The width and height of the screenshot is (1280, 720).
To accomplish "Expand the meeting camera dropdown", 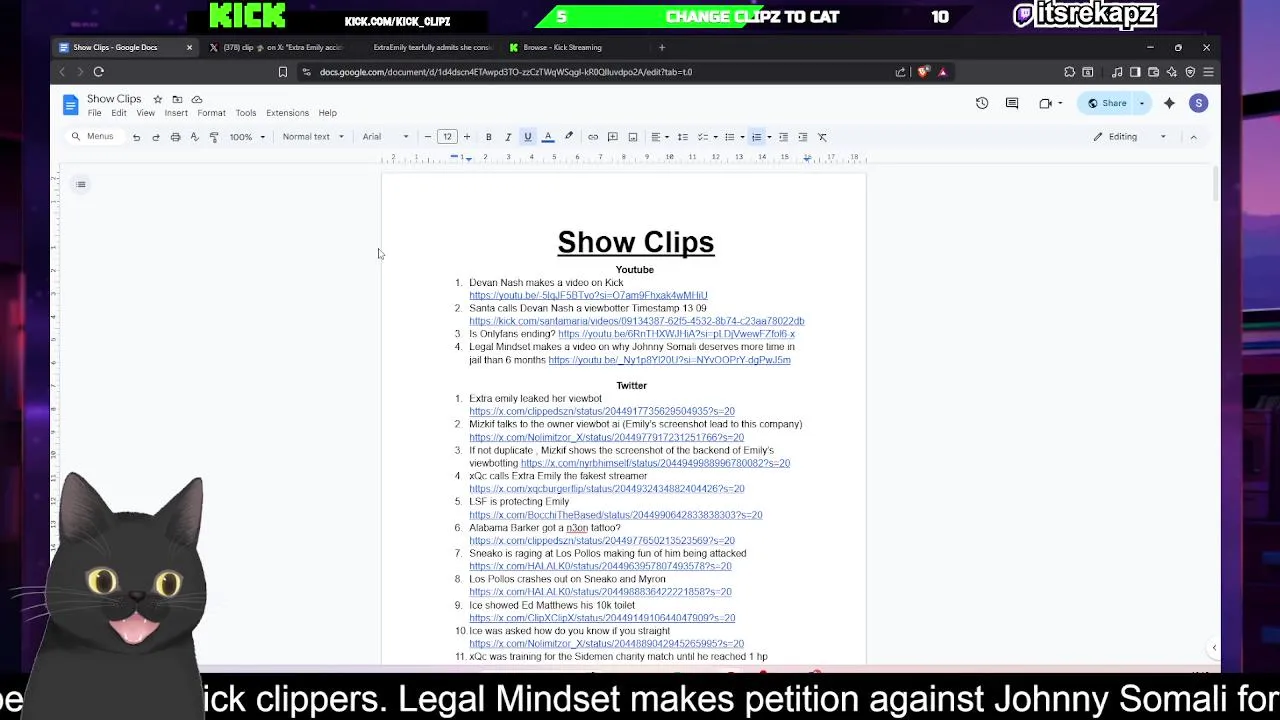I will coord(1059,103).
